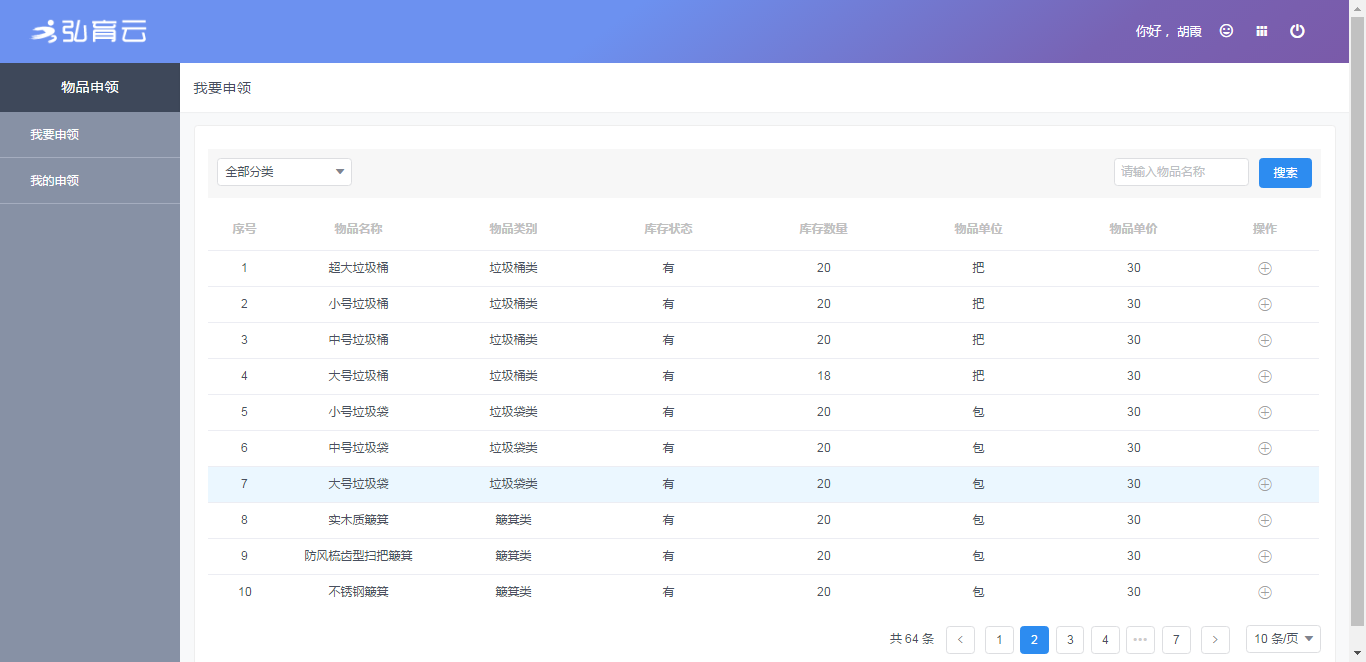Image resolution: width=1366 pixels, height=662 pixels.
Task: Click the power logout icon
Action: tap(1297, 31)
